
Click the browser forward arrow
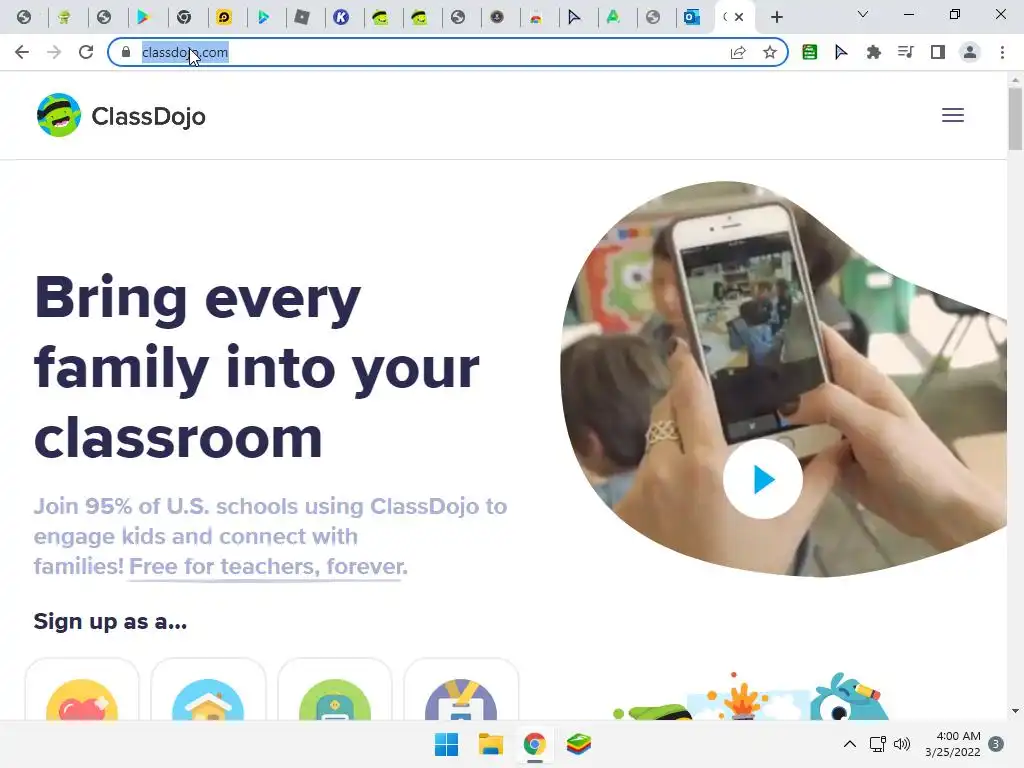point(54,52)
